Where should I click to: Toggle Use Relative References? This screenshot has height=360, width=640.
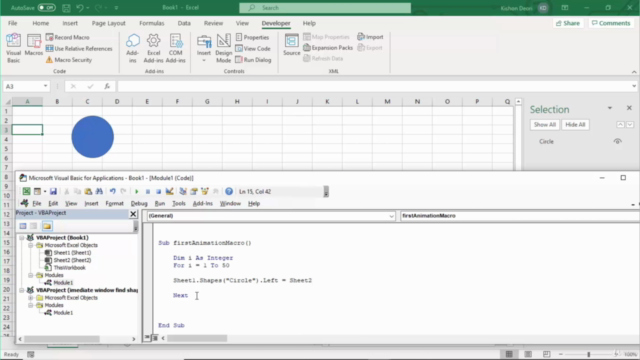point(79,49)
